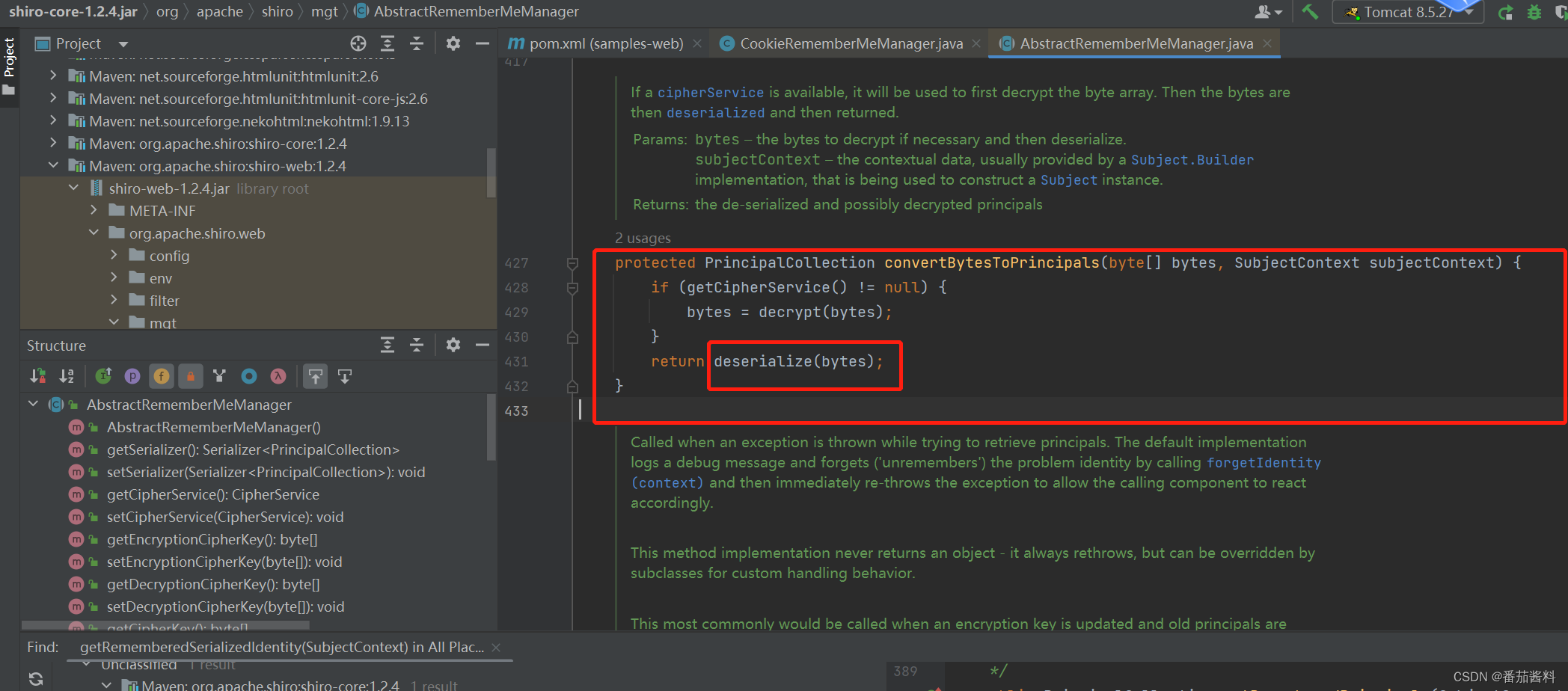Viewport: 1568px width, 691px height.
Task: Click AbstractRememberMeManager breadcrumb
Action: pos(476,11)
